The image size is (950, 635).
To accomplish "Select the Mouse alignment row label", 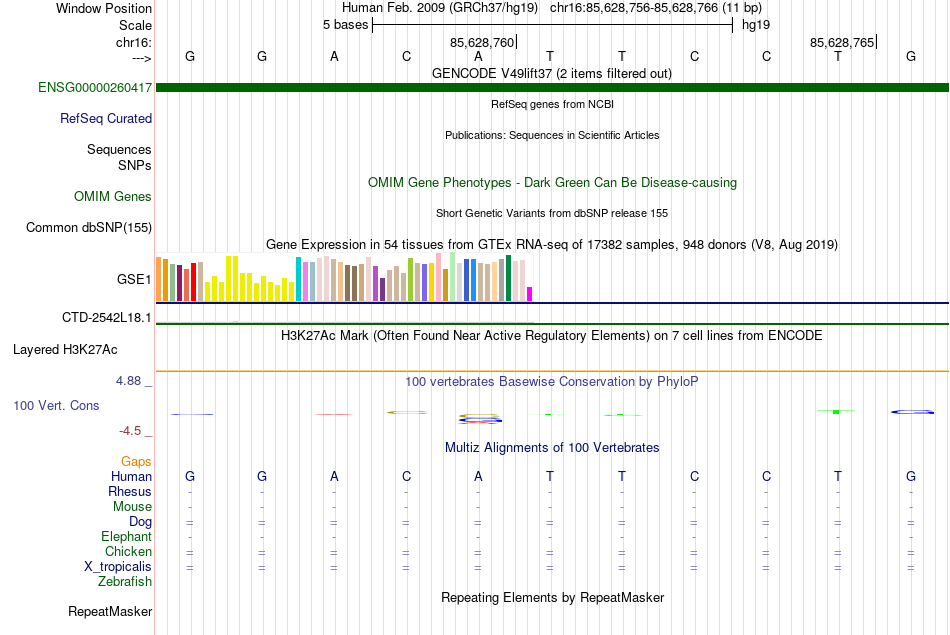I will [x=132, y=507].
